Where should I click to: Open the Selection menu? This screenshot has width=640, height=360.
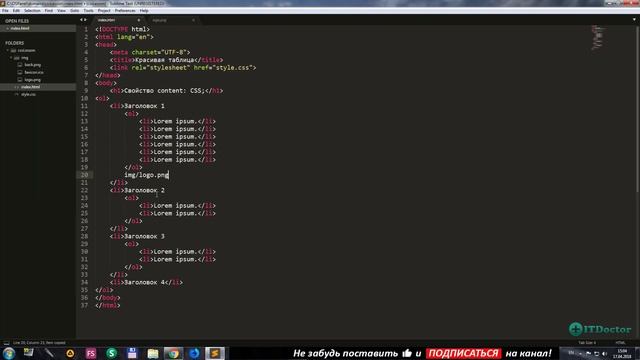click(32, 11)
